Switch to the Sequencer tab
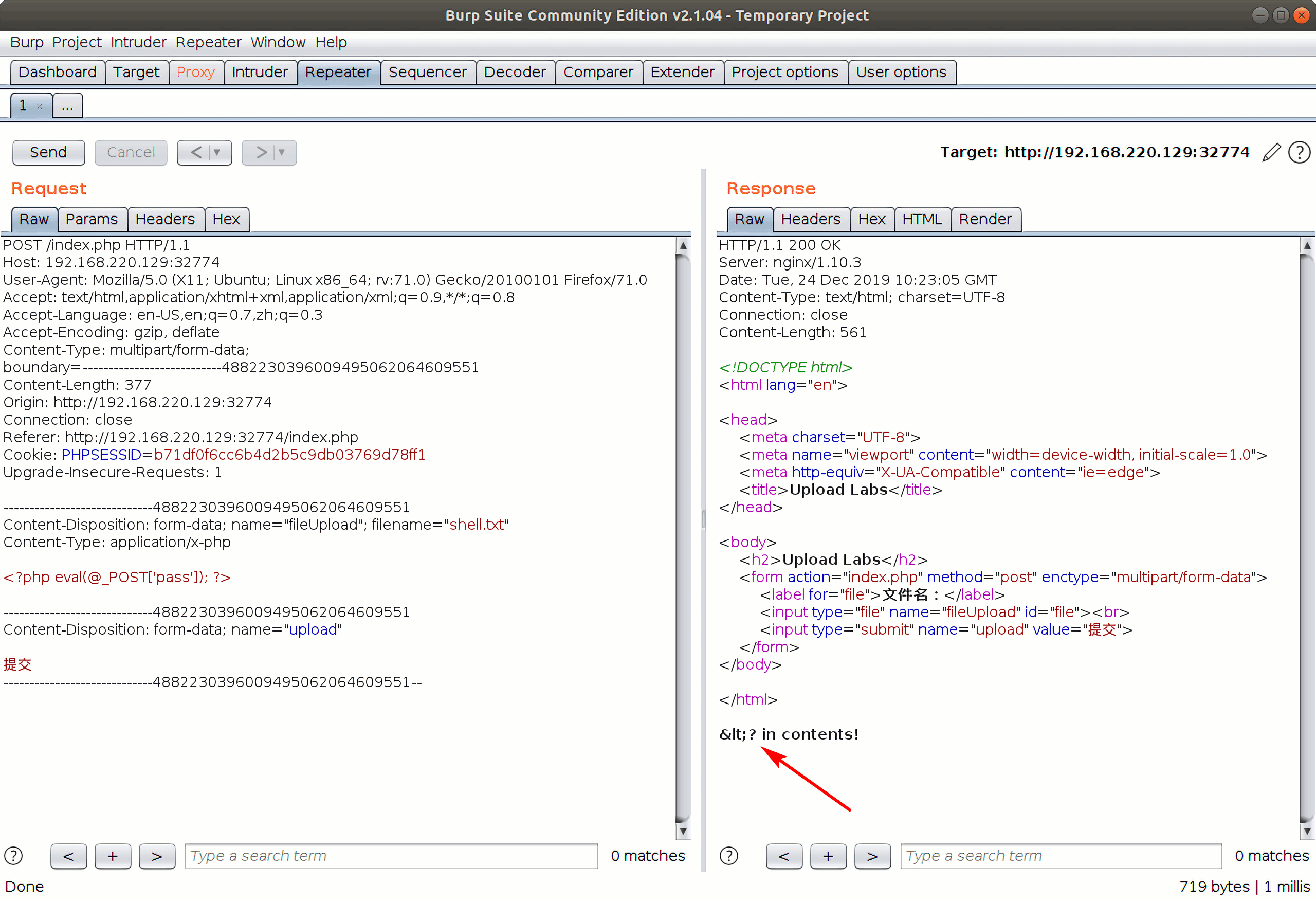 pos(428,73)
